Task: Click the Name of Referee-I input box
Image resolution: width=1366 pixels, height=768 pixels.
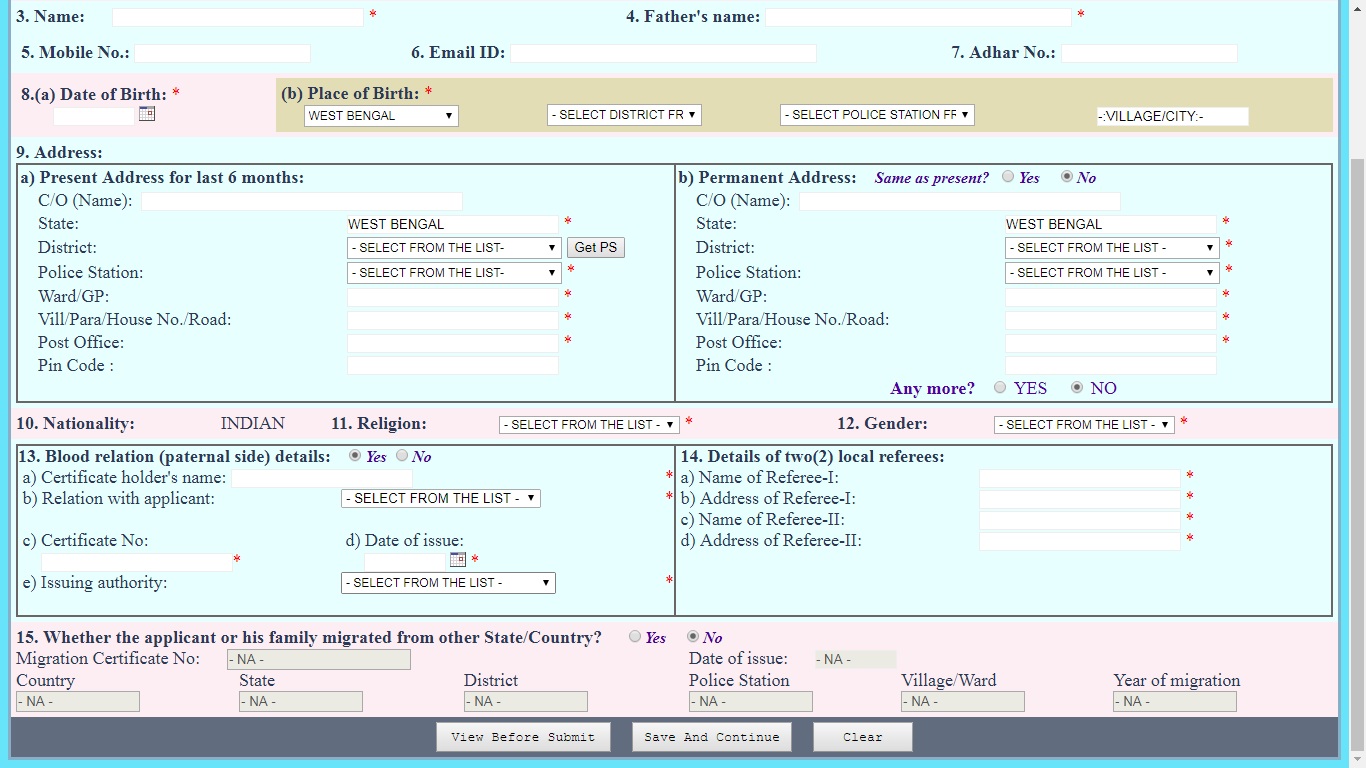Action: [1080, 477]
